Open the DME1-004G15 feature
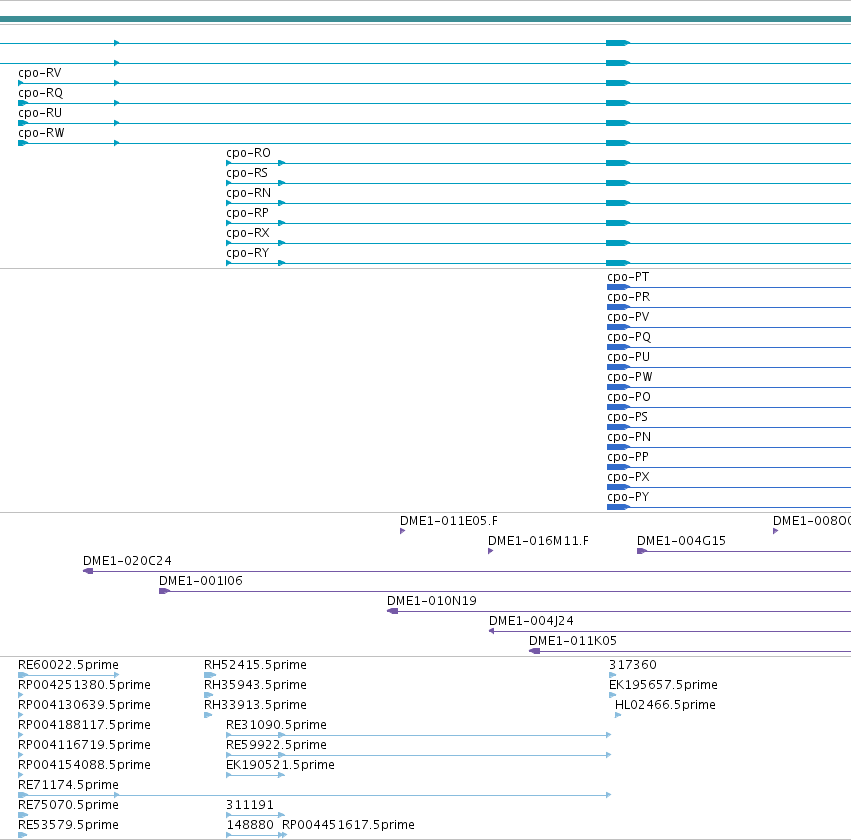 [x=744, y=551]
